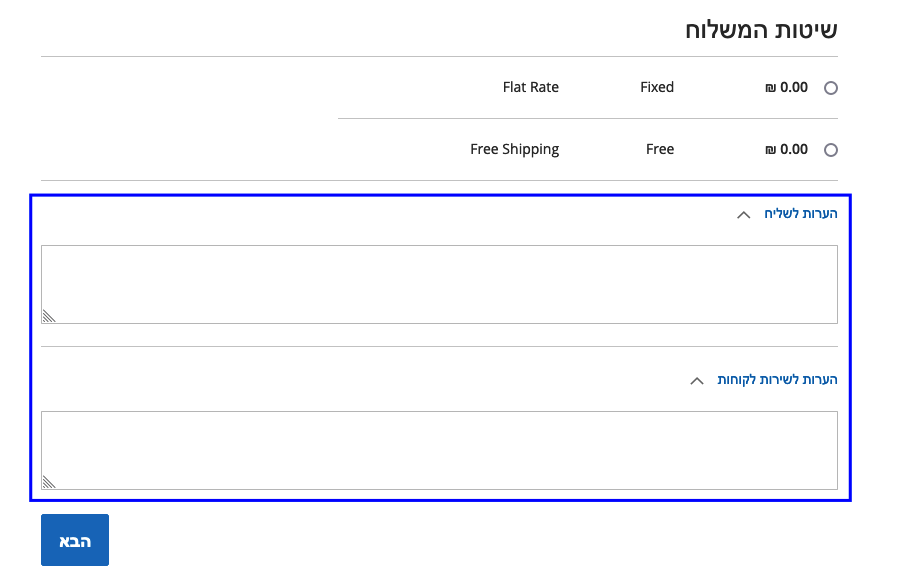This screenshot has width=900, height=578.
Task: Grab customer service textarea resize handle
Action: (x=49, y=482)
